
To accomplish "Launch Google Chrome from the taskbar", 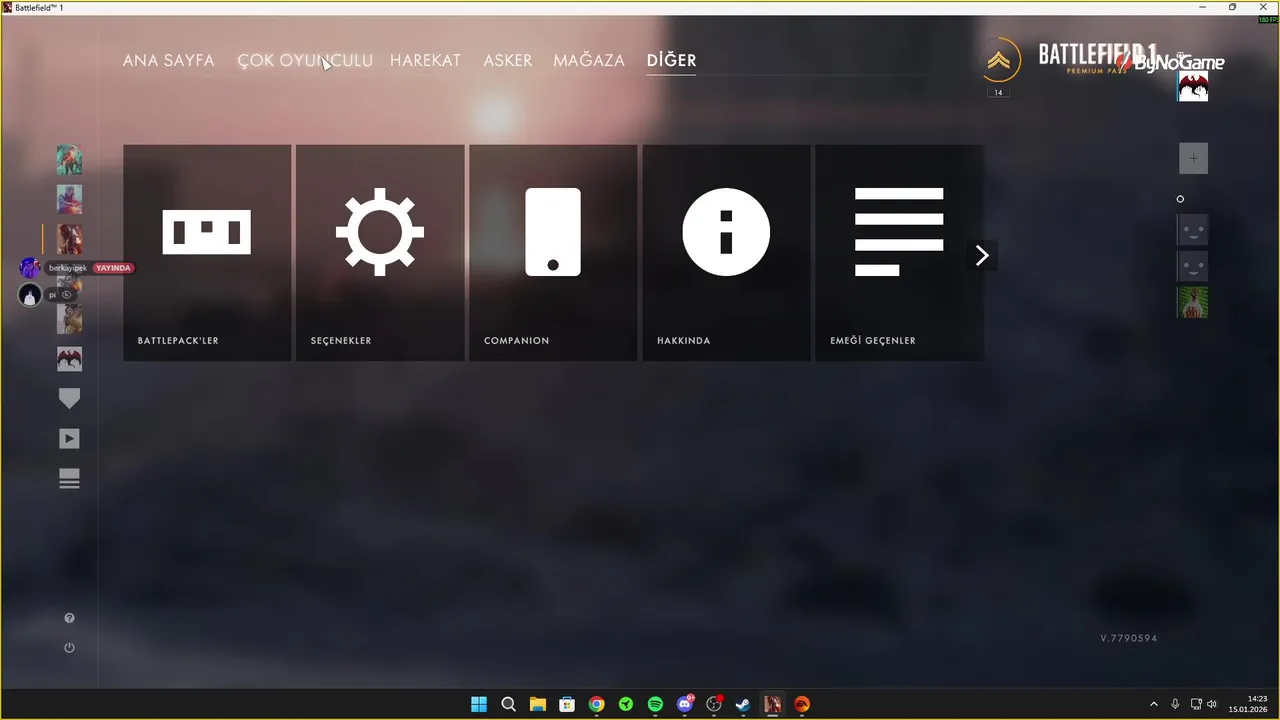I will [x=596, y=704].
